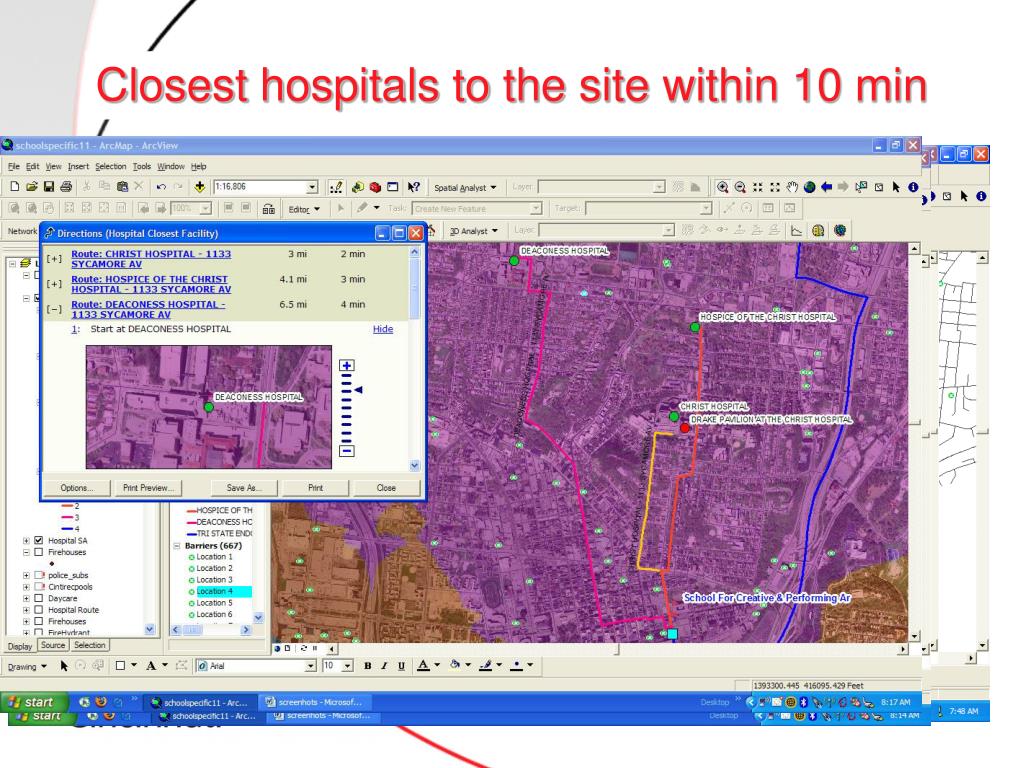
Task: Save the map with the Save icon
Action: pos(48,187)
